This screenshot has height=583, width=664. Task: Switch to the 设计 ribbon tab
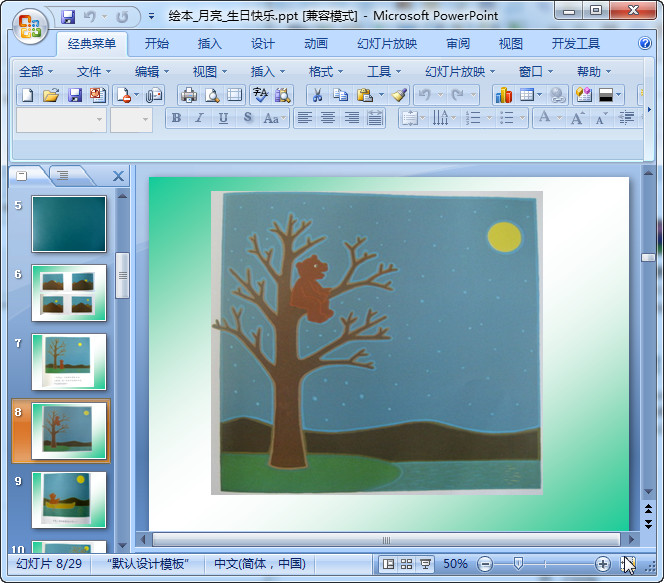click(263, 44)
